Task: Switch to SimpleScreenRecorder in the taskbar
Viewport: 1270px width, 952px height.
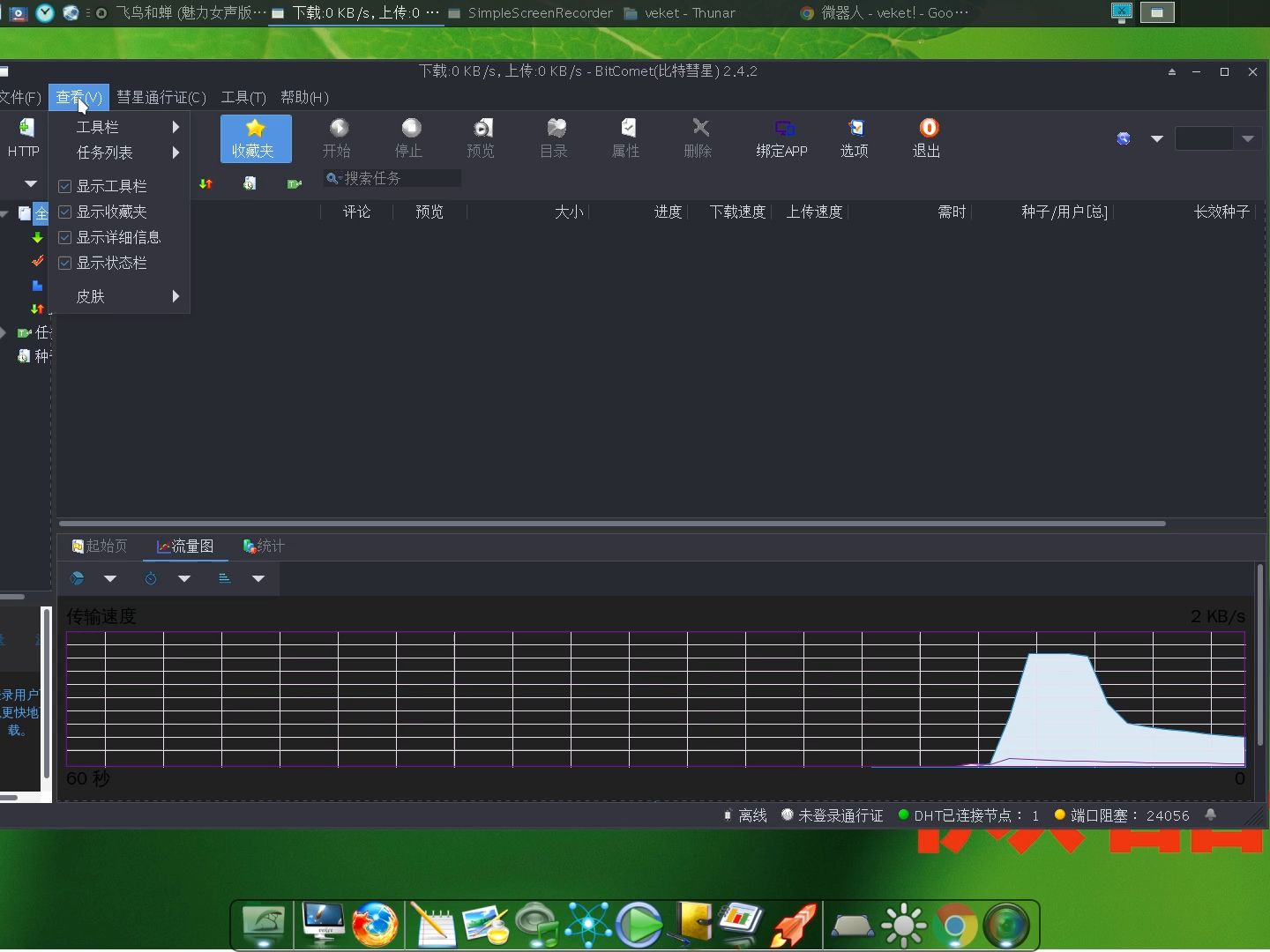Action: click(x=530, y=12)
